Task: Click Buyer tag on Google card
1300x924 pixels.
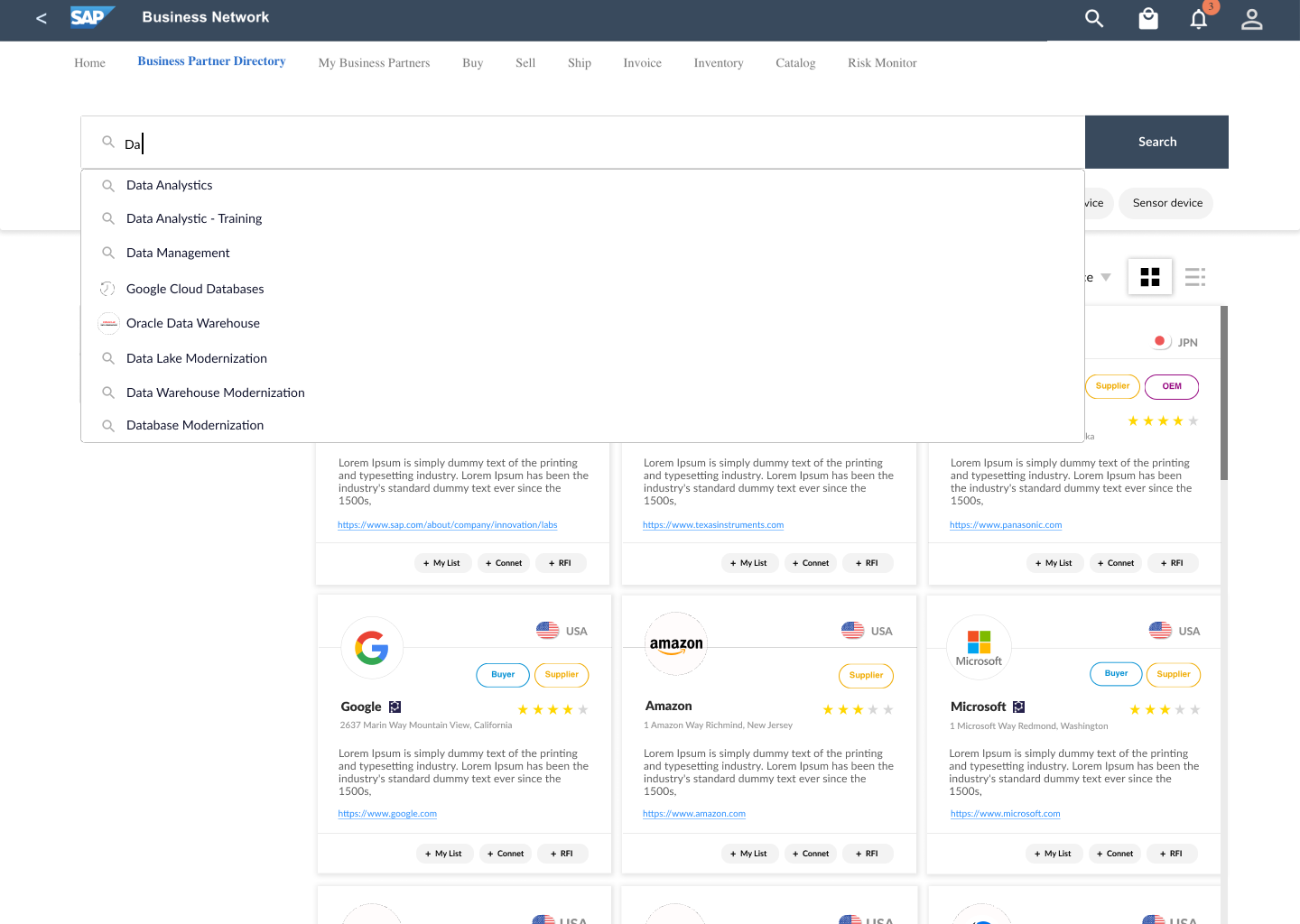Action: pyautogui.click(x=503, y=674)
